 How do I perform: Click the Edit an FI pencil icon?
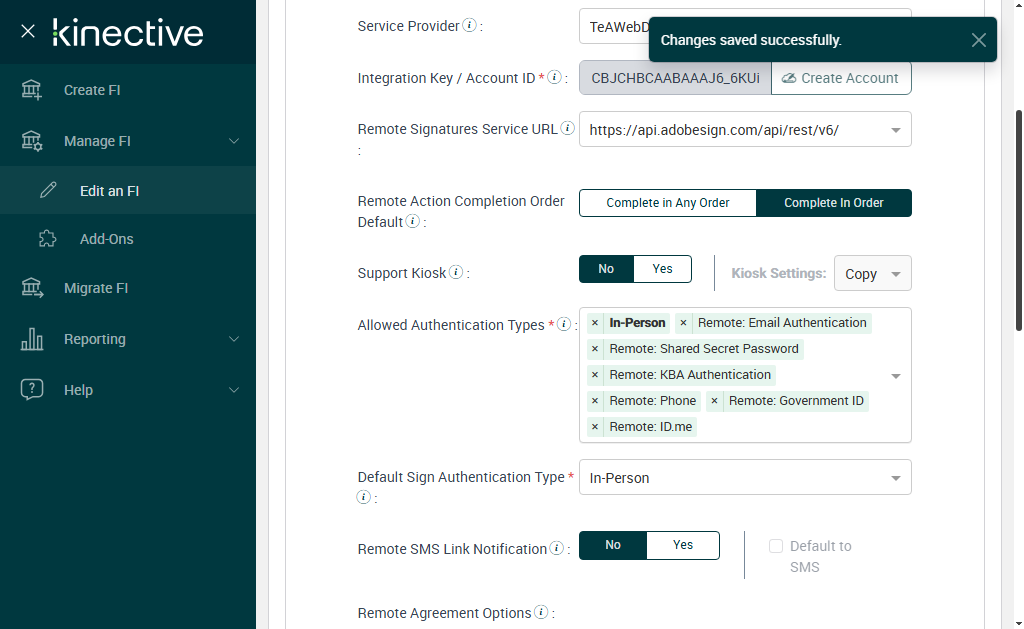[x=48, y=191]
